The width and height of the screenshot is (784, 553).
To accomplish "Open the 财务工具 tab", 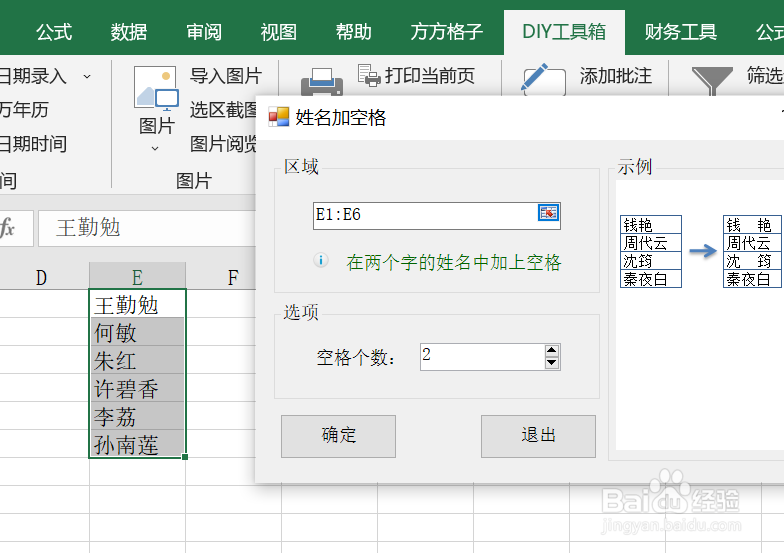I will click(x=680, y=32).
